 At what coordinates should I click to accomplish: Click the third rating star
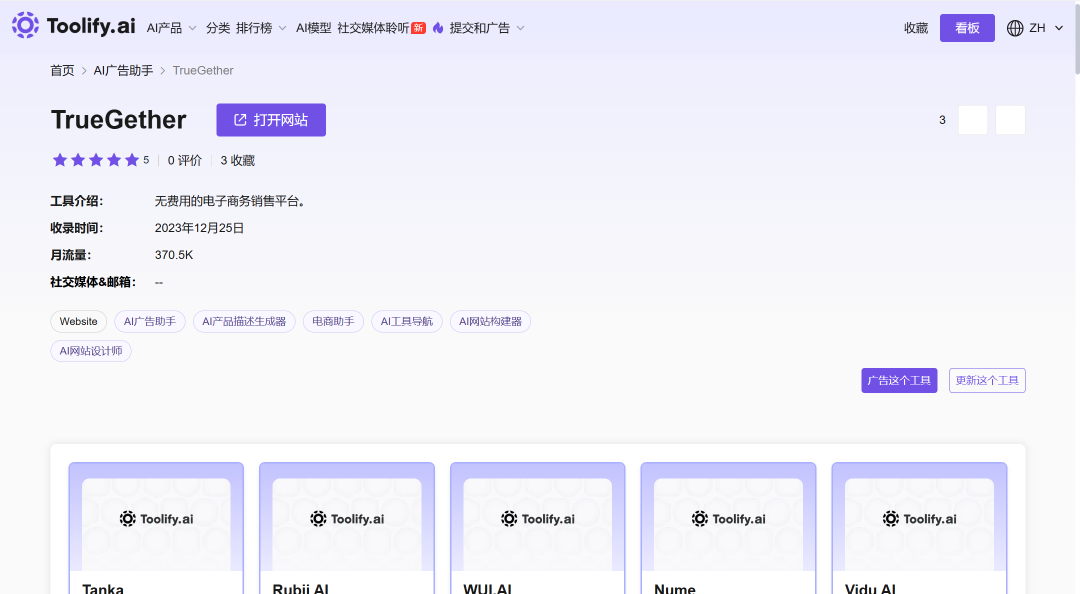tap(96, 160)
